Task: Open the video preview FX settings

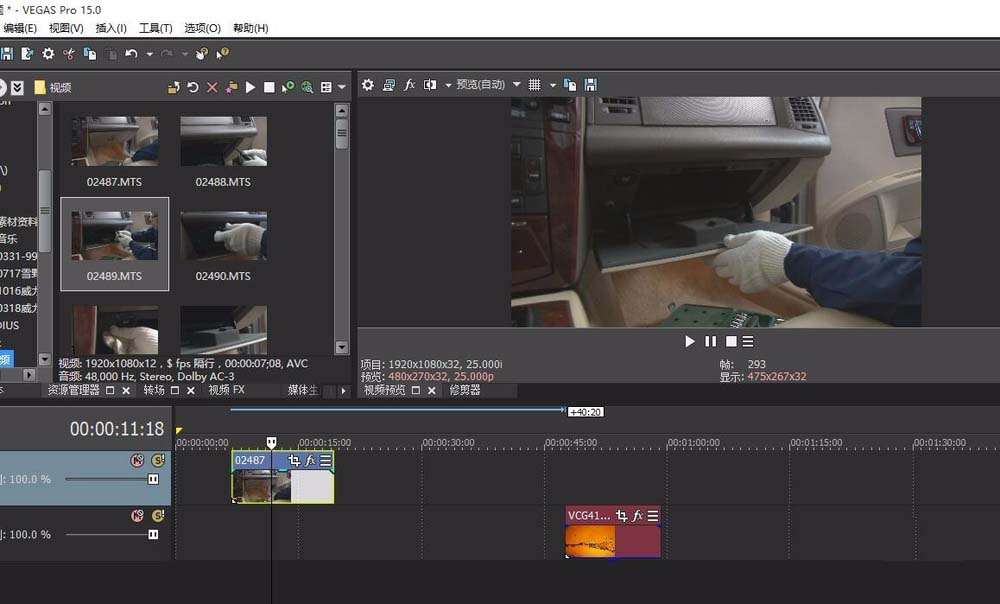Action: 409,85
